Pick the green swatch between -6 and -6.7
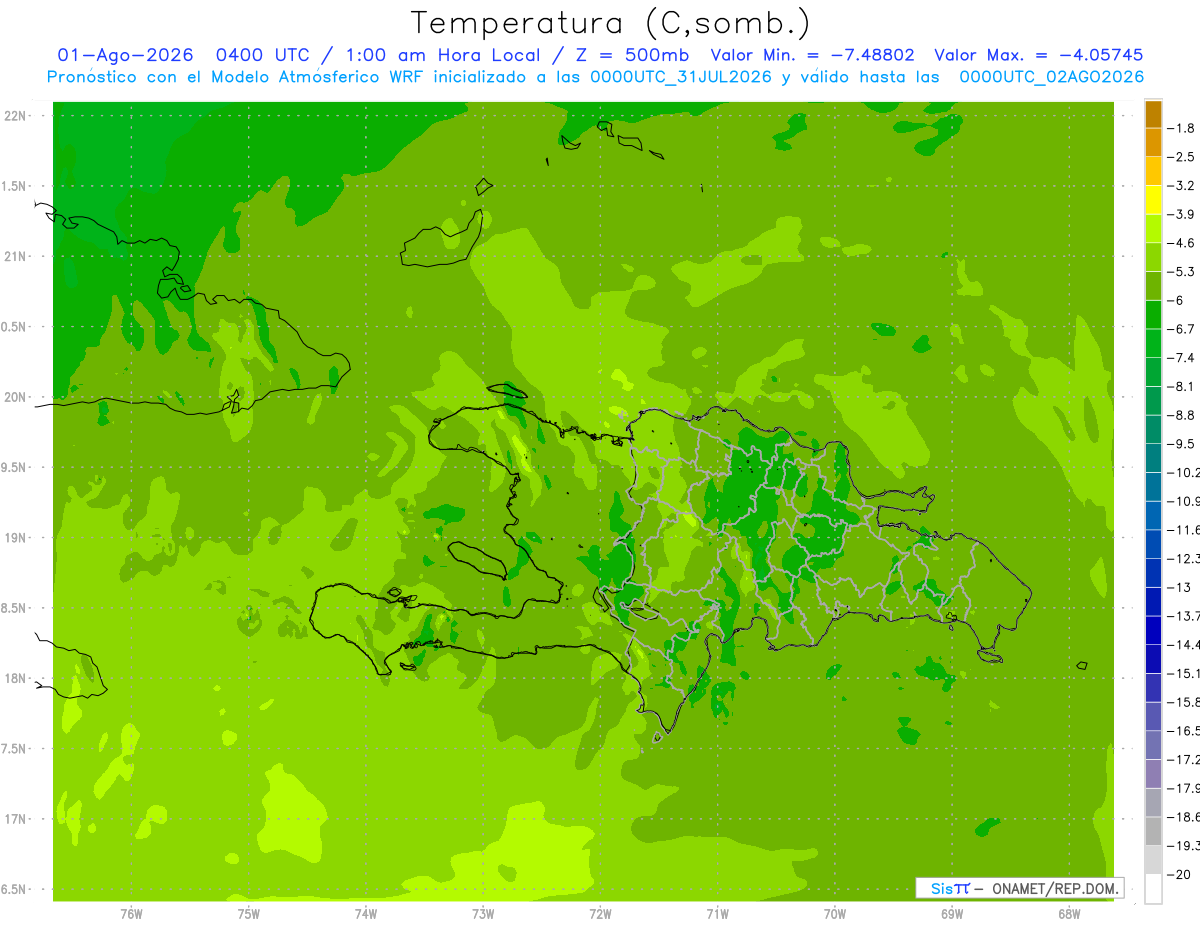The width and height of the screenshot is (1200, 927). [1153, 315]
